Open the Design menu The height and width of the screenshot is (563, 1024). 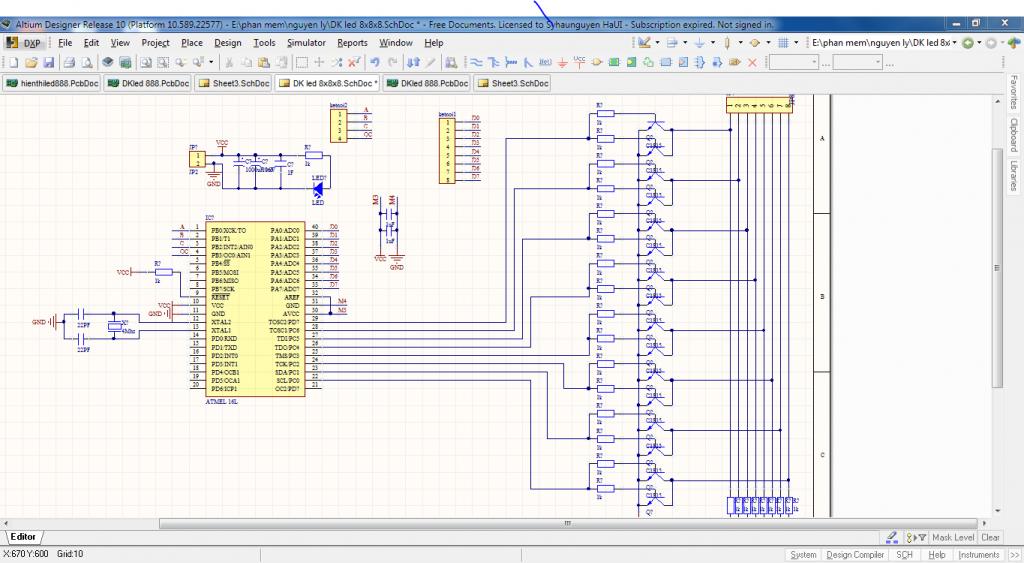(227, 43)
